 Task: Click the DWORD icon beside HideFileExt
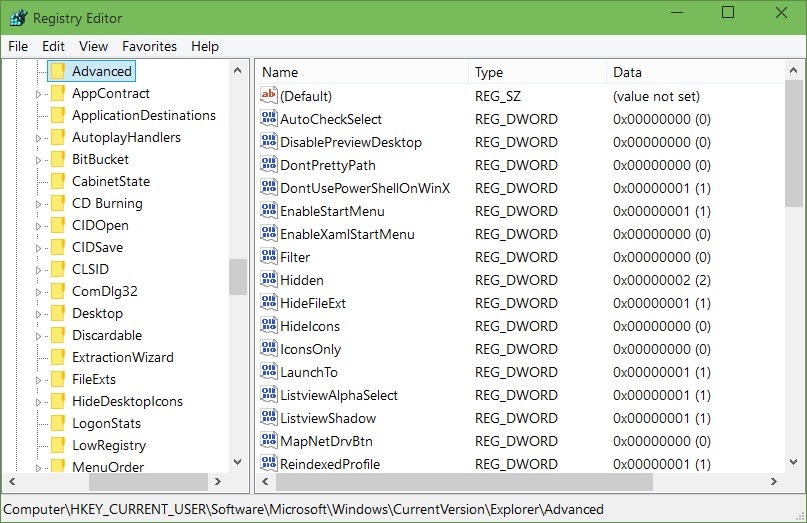tap(268, 303)
